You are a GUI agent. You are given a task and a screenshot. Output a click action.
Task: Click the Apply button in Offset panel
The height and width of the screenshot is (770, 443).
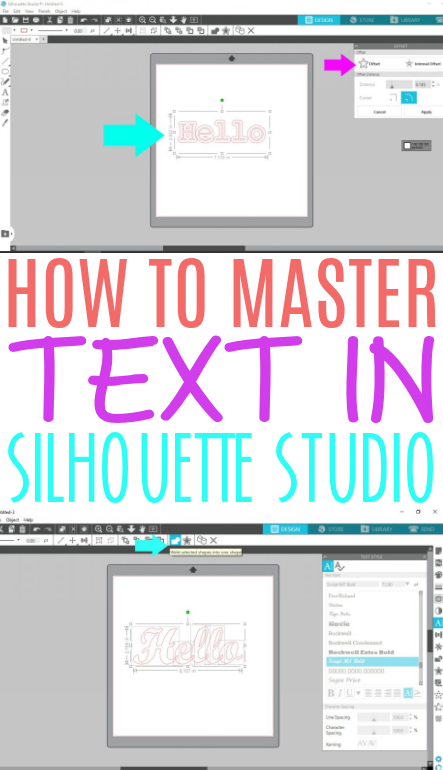(x=426, y=112)
